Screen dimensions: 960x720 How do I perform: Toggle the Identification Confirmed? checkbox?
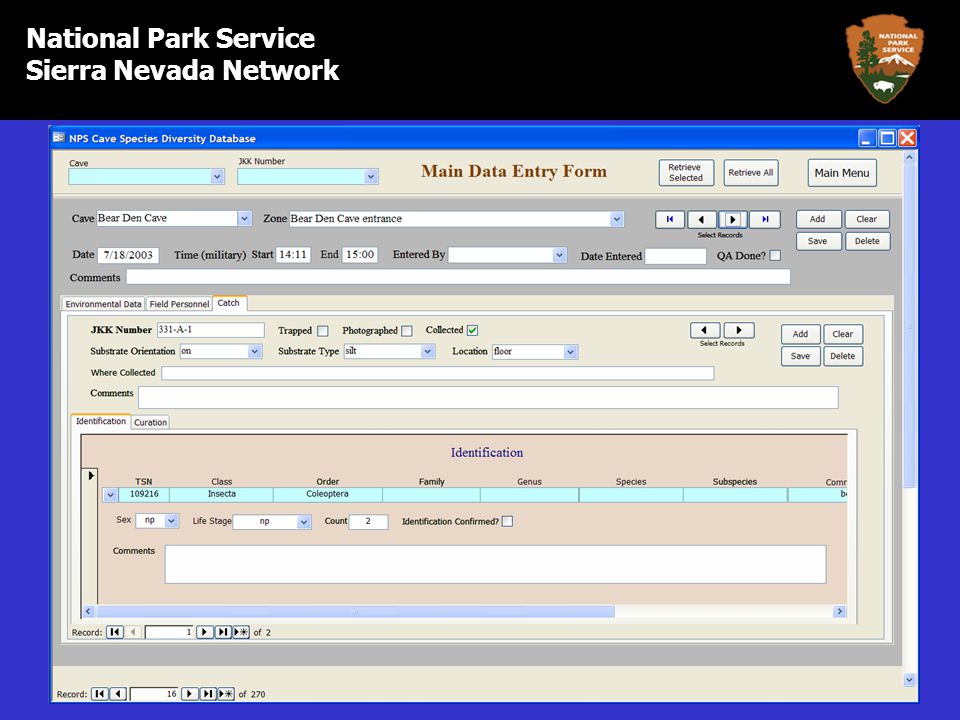[x=507, y=522]
